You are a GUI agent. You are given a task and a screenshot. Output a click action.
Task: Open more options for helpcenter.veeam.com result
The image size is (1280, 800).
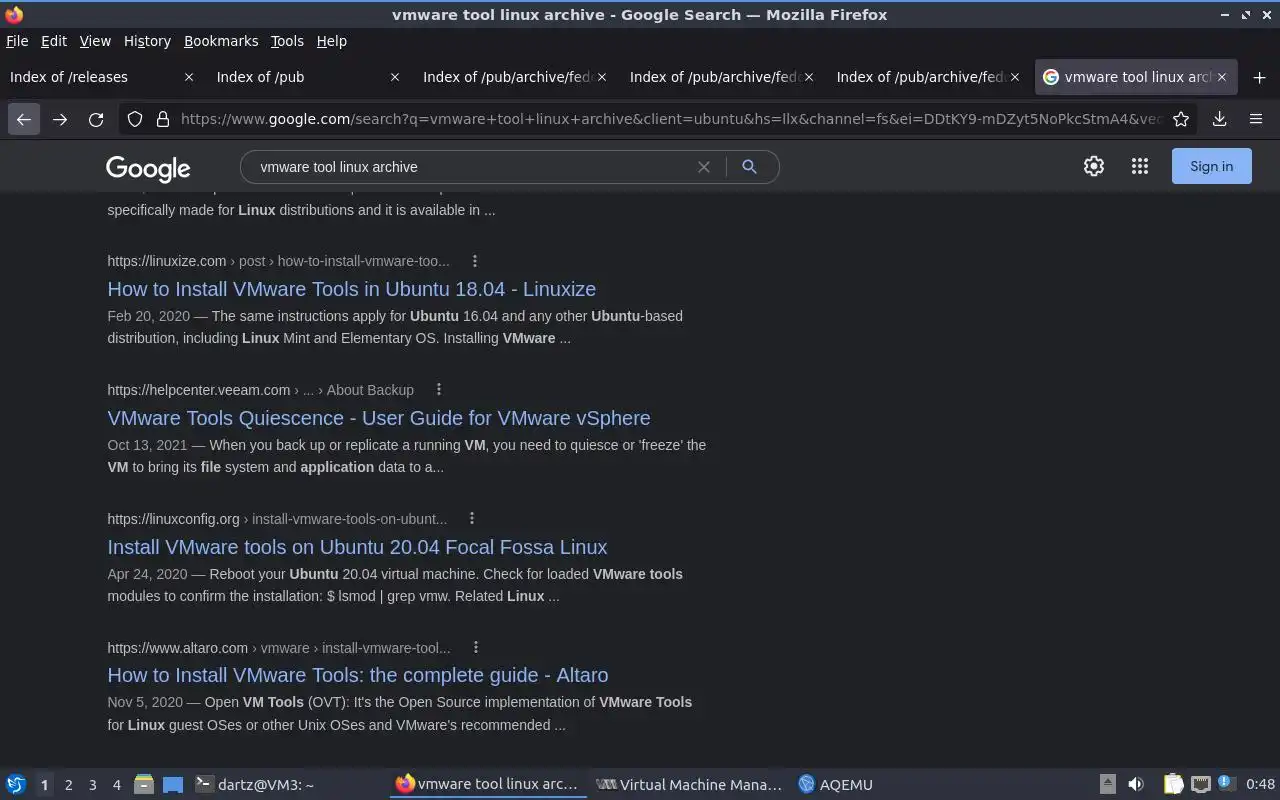(x=439, y=389)
